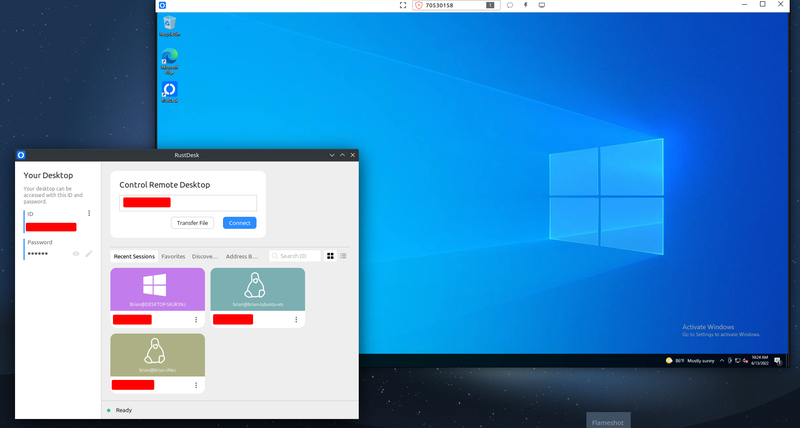The height and width of the screenshot is (428, 800).
Task: Click the network icon in remote taskbar
Action: click(x=737, y=361)
